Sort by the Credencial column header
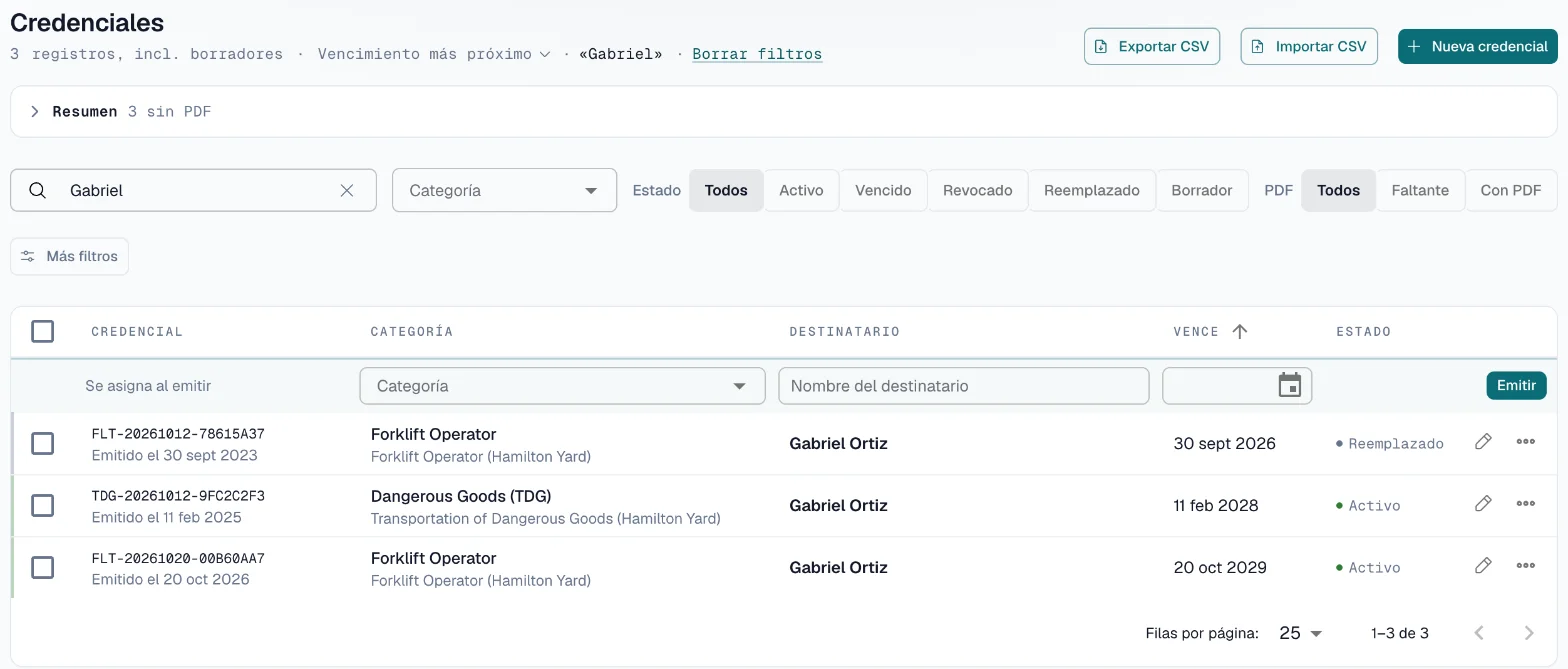Viewport: 1568px width, 669px height. click(x=137, y=331)
